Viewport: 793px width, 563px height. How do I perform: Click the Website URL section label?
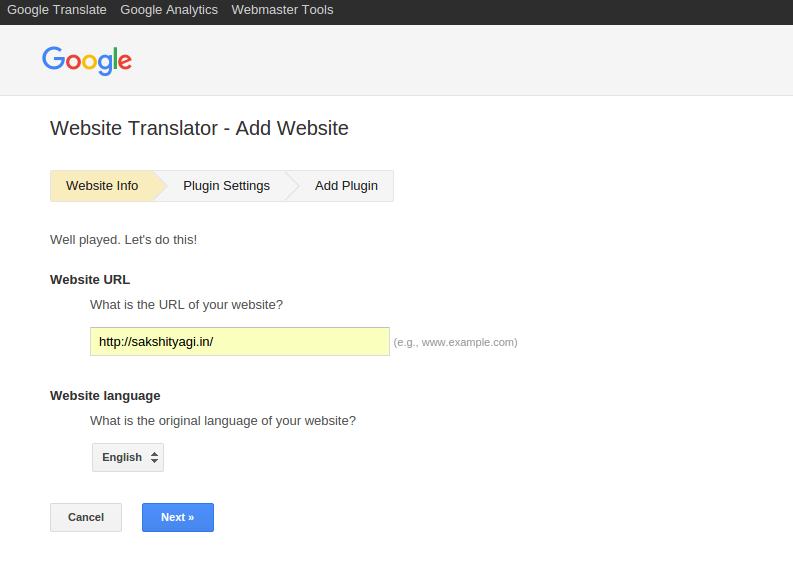coord(90,280)
